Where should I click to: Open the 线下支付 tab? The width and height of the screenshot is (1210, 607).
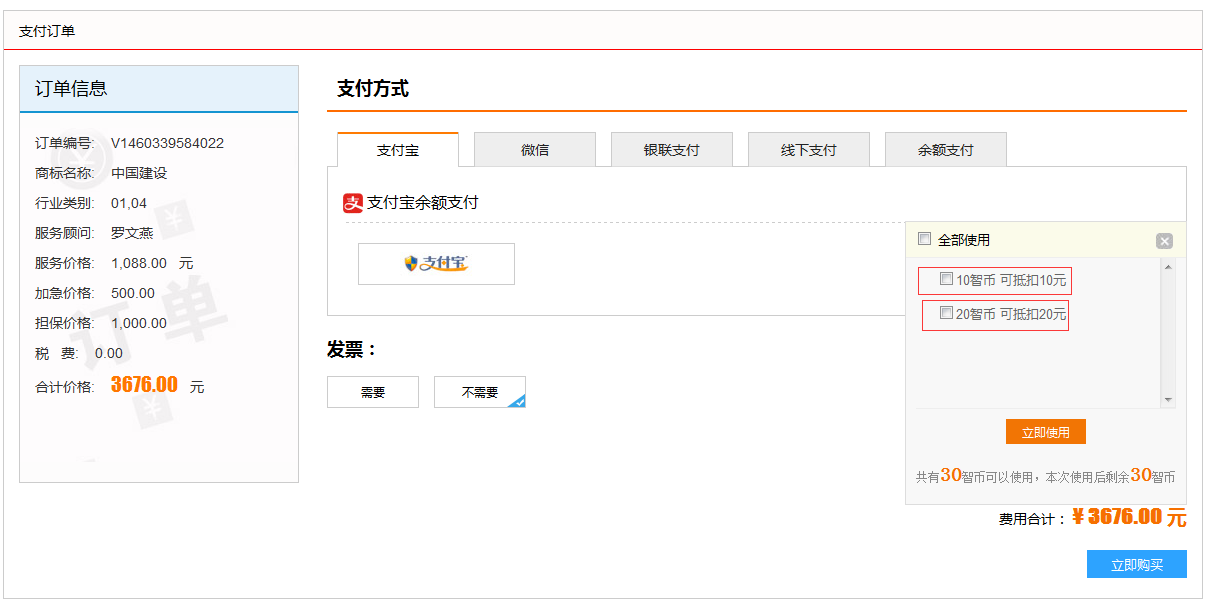coord(809,150)
